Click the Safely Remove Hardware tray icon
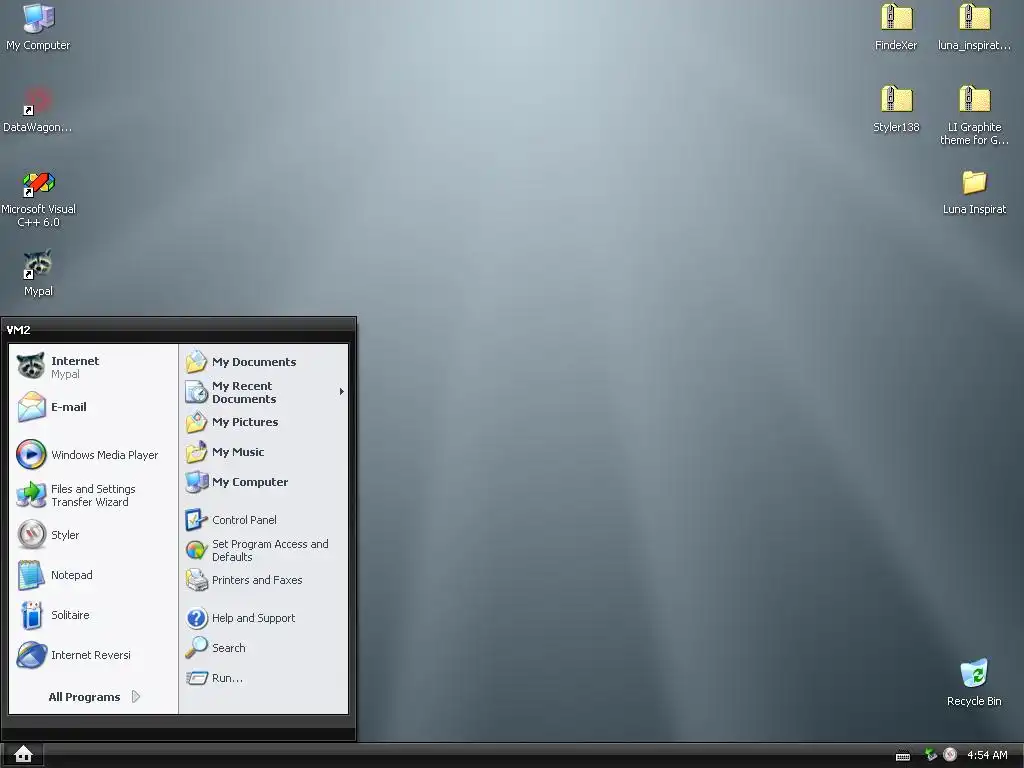 point(931,755)
